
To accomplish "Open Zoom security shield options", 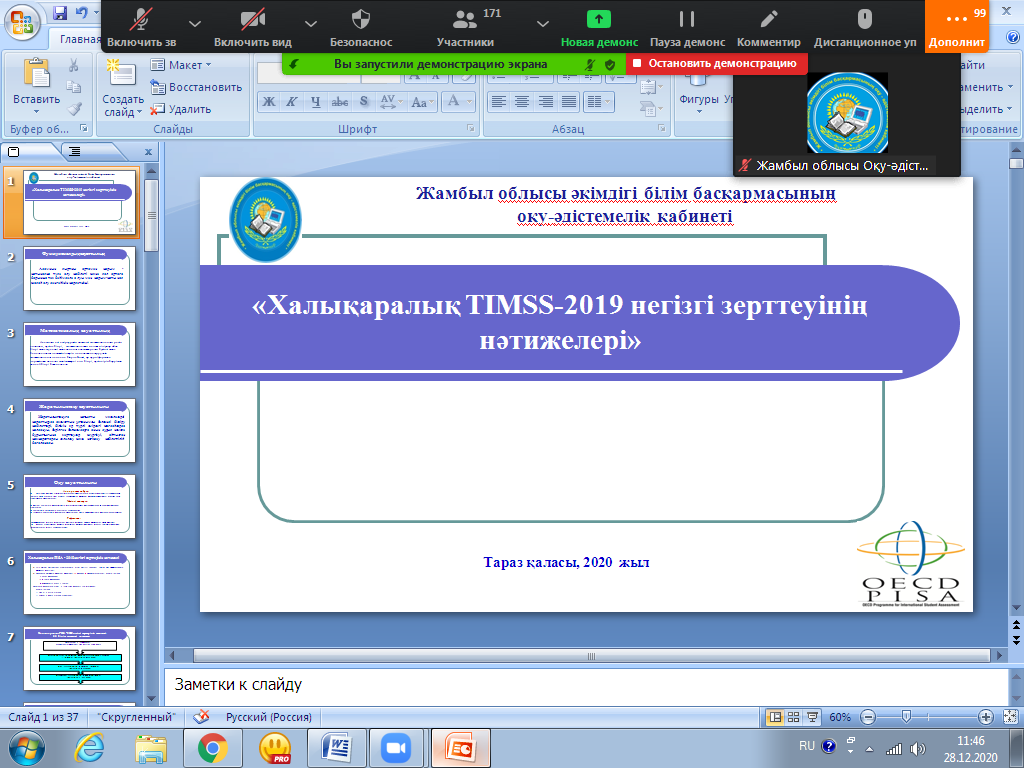I will (361, 26).
